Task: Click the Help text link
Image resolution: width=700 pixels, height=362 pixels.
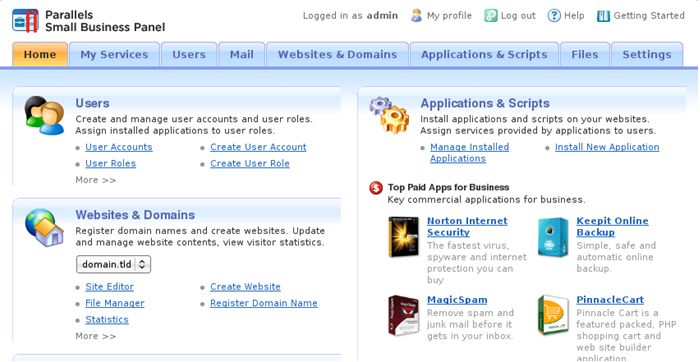Action: (x=574, y=16)
